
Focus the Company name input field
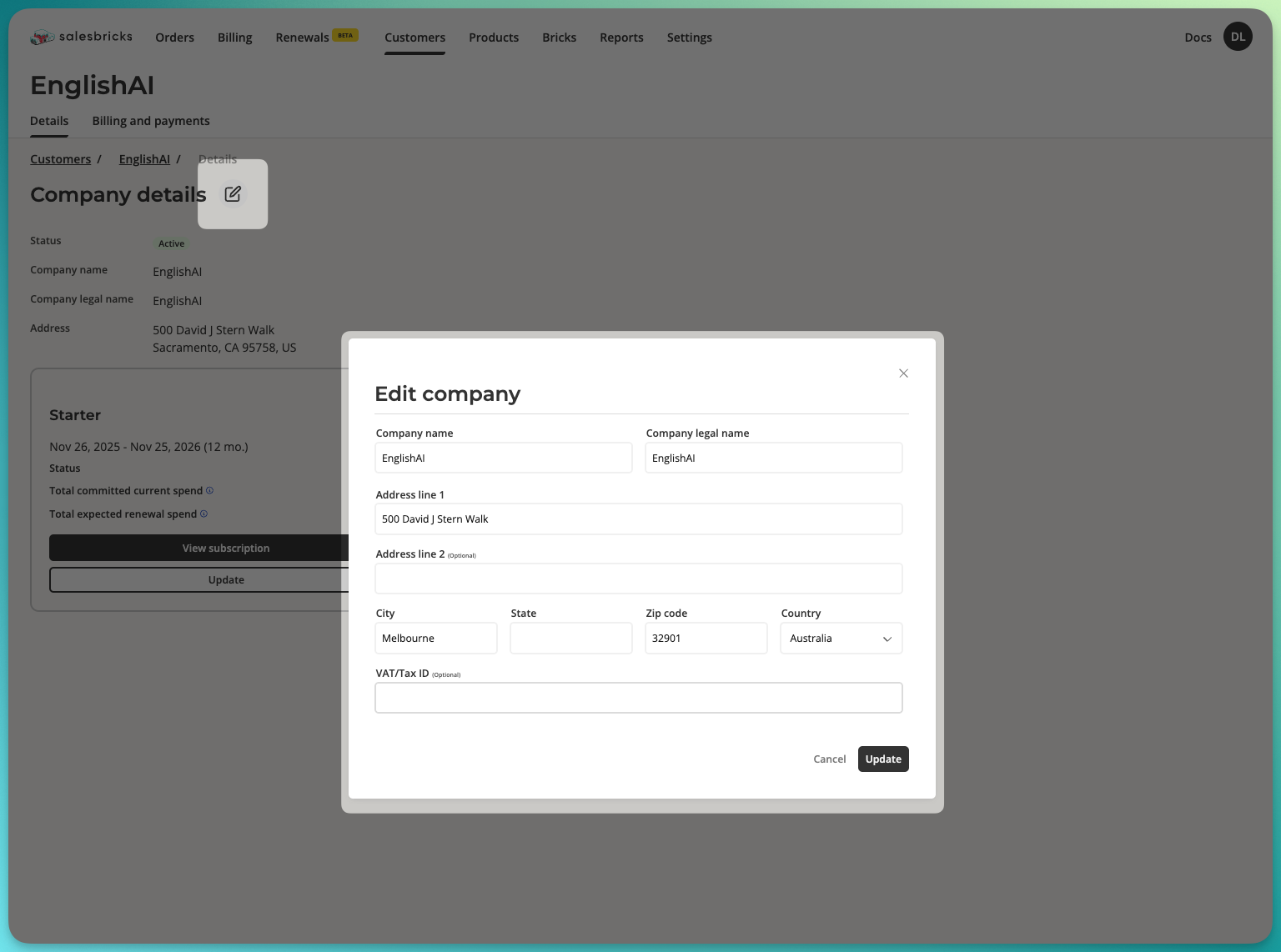click(x=504, y=458)
